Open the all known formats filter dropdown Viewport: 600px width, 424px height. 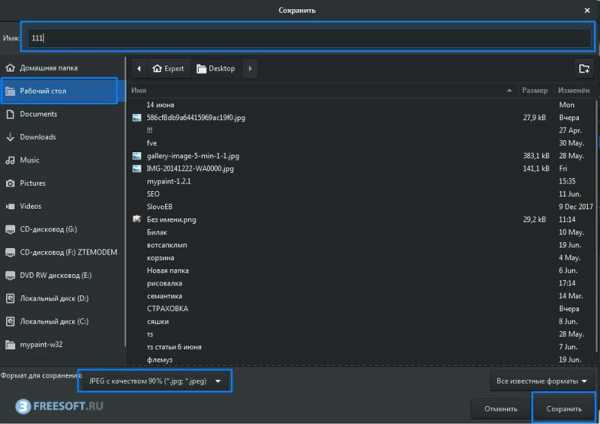(541, 381)
